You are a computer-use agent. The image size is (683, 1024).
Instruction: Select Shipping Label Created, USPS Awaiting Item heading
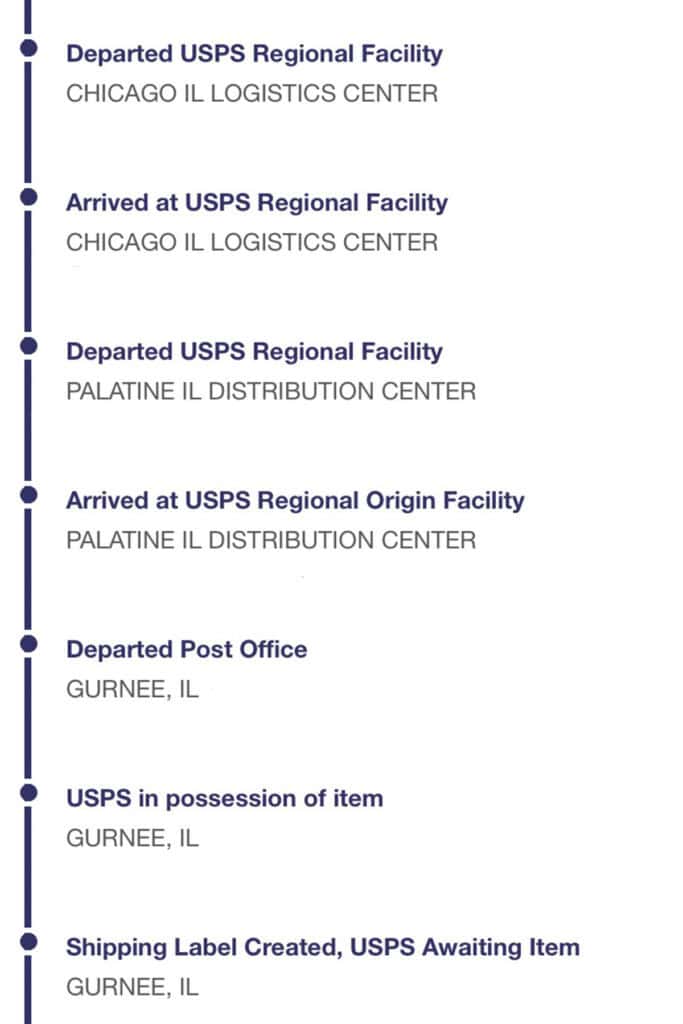click(323, 948)
